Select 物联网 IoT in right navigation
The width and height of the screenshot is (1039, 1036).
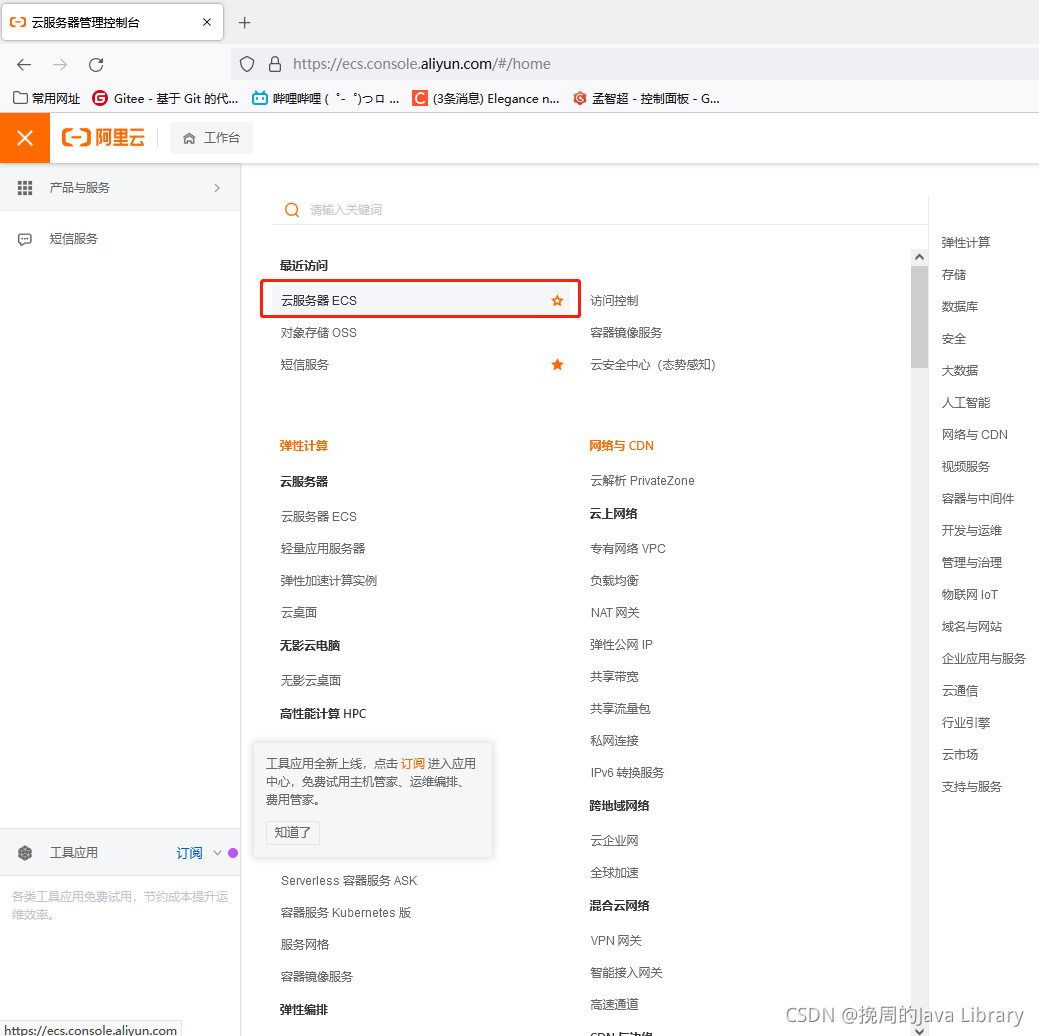969,595
